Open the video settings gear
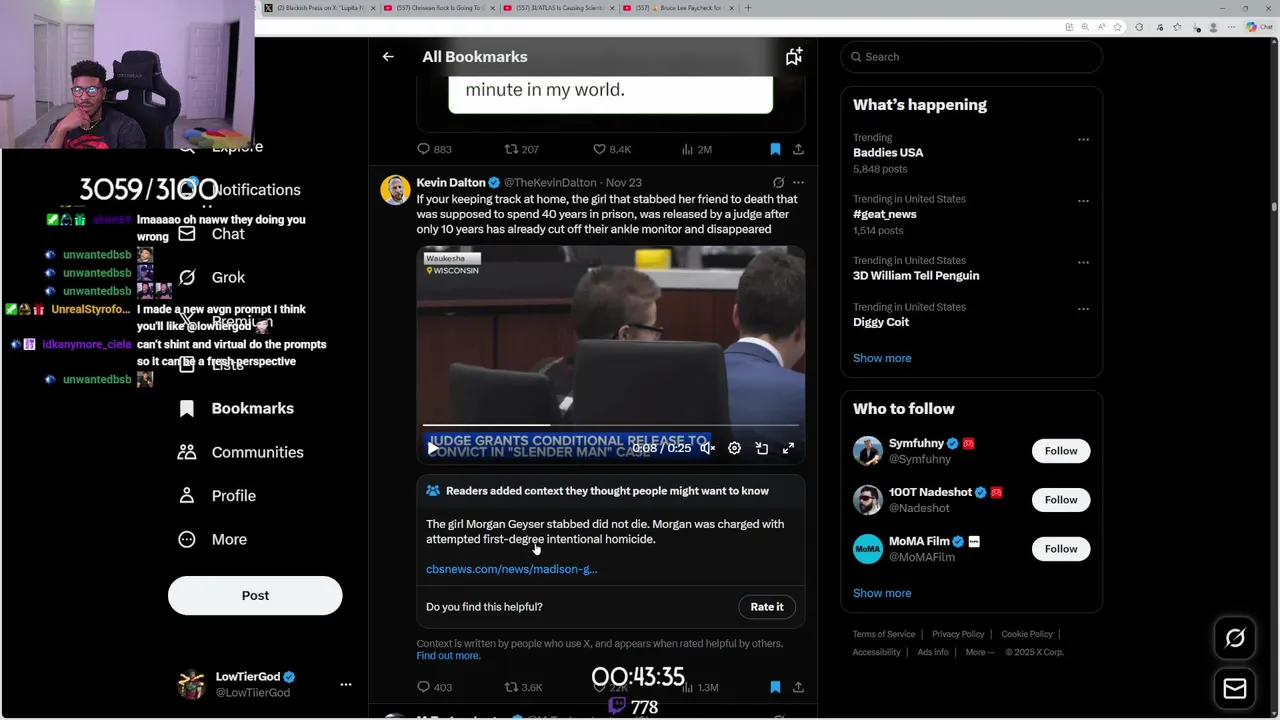This screenshot has width=1280, height=720. click(734, 448)
